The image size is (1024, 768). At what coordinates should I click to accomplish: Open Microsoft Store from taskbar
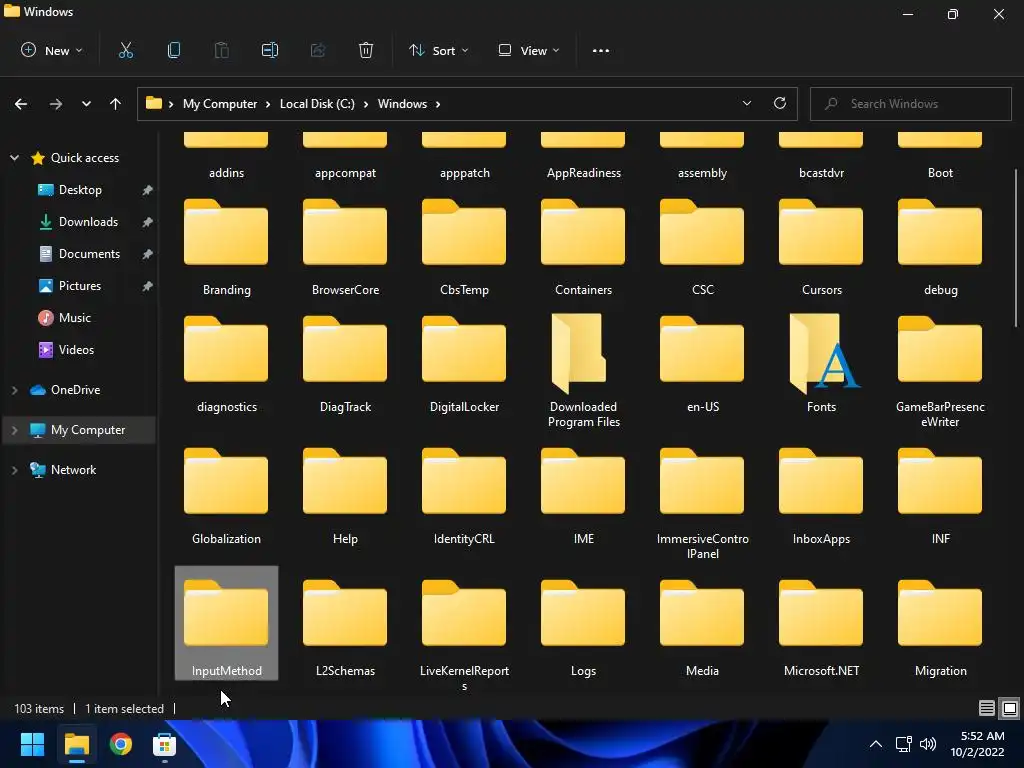(x=164, y=744)
